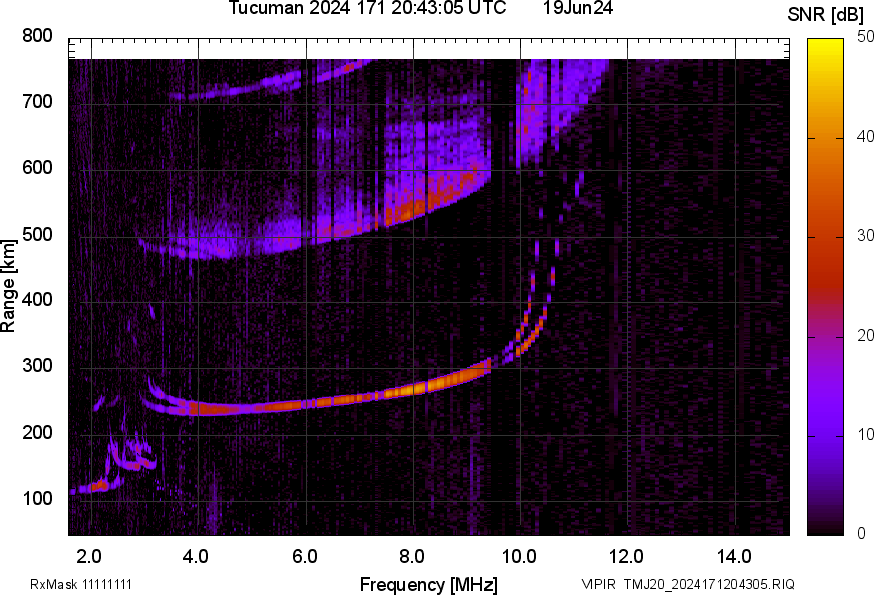Click the range axis value 300

pyautogui.click(x=37, y=366)
